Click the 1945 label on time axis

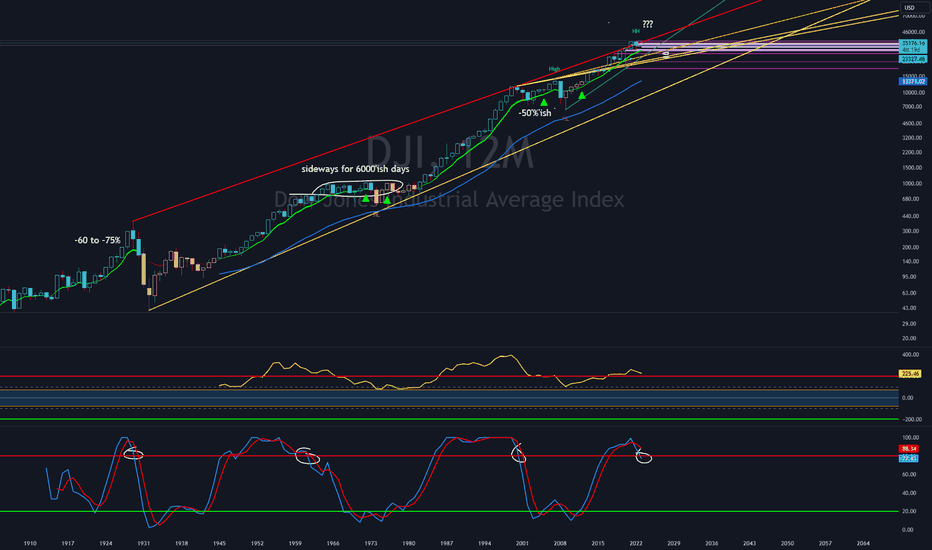pyautogui.click(x=219, y=543)
